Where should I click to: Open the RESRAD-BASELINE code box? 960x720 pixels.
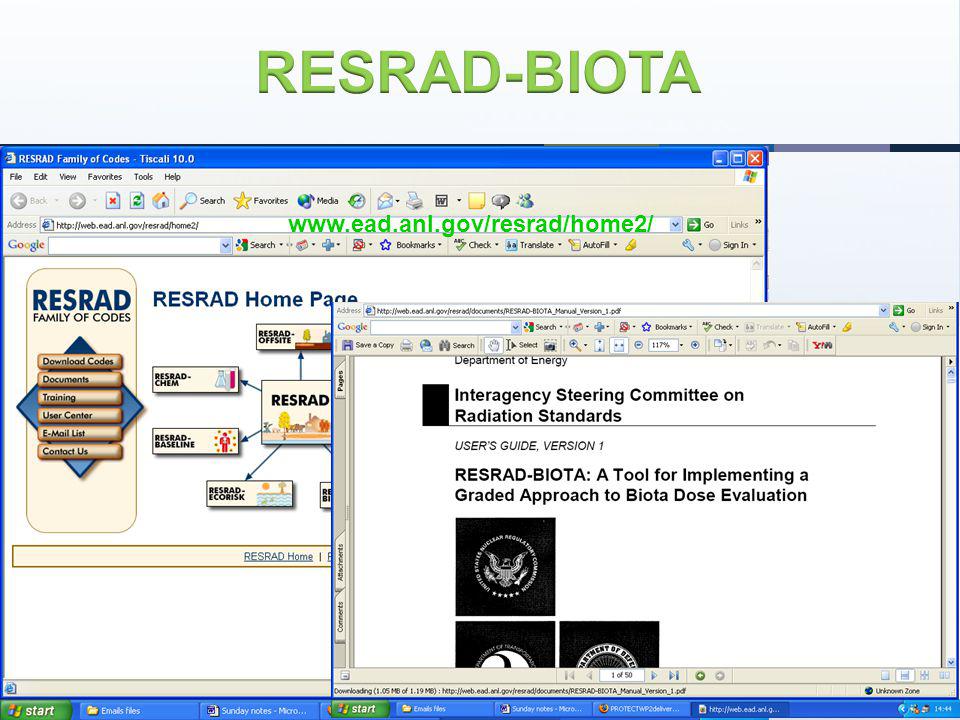tap(195, 441)
